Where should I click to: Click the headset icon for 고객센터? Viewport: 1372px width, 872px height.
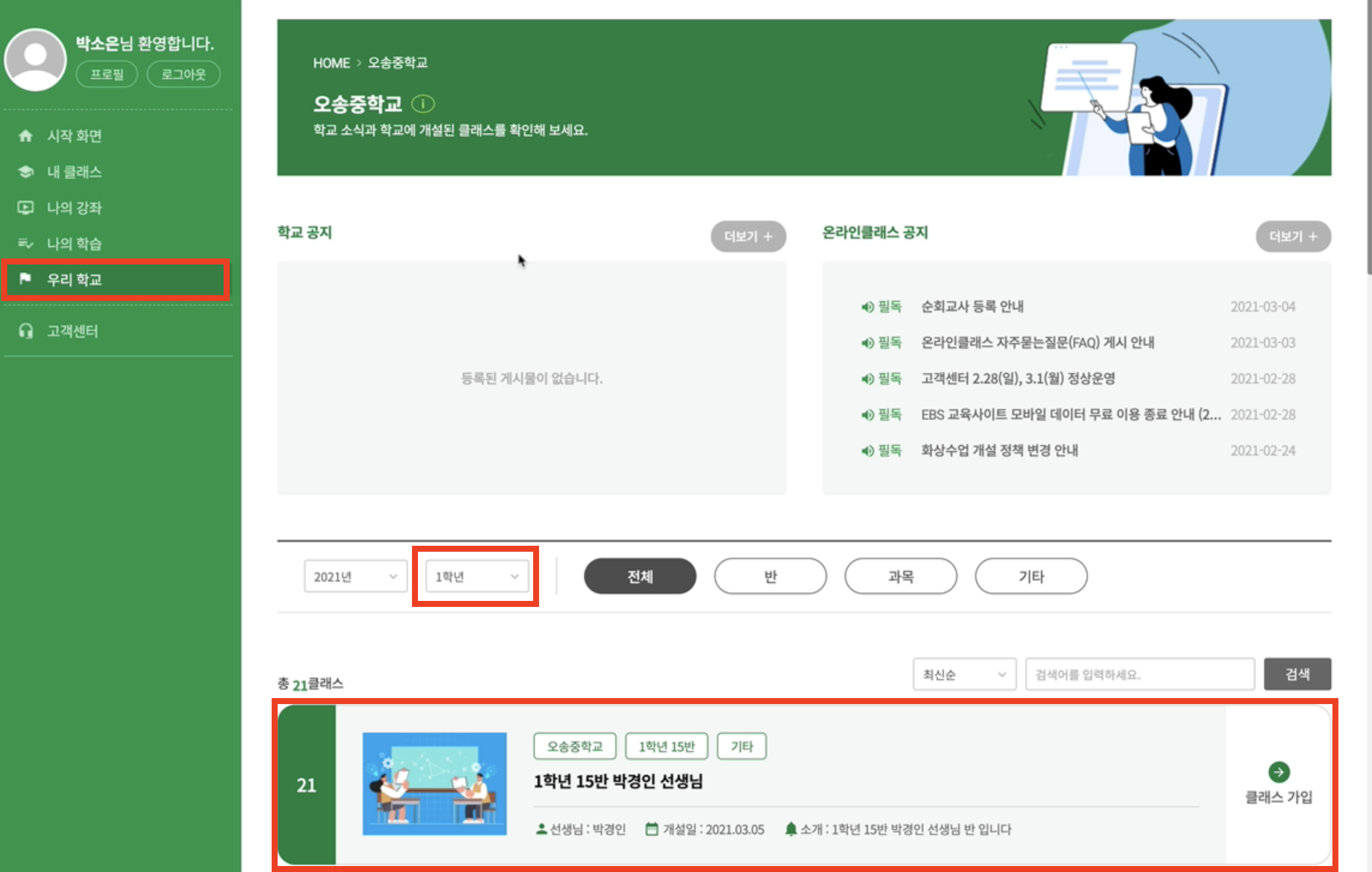tap(25, 331)
